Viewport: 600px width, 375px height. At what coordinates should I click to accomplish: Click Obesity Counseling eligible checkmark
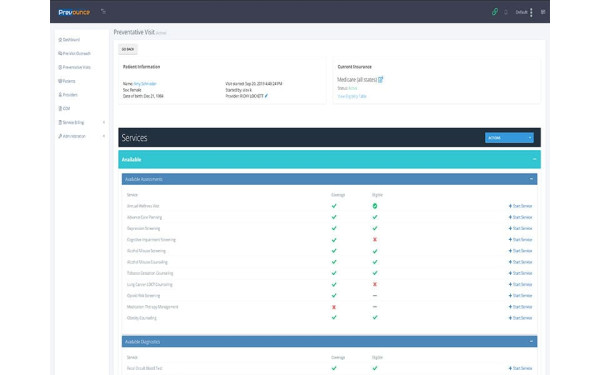point(375,318)
